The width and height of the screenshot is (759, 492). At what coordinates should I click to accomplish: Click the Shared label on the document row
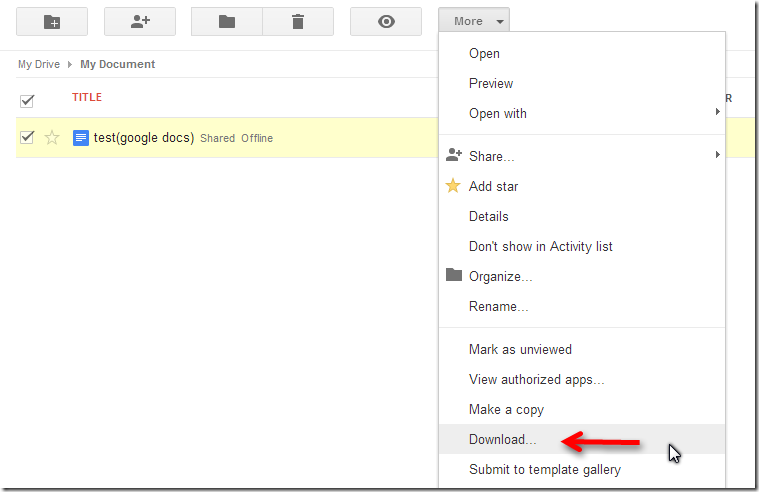(x=217, y=138)
